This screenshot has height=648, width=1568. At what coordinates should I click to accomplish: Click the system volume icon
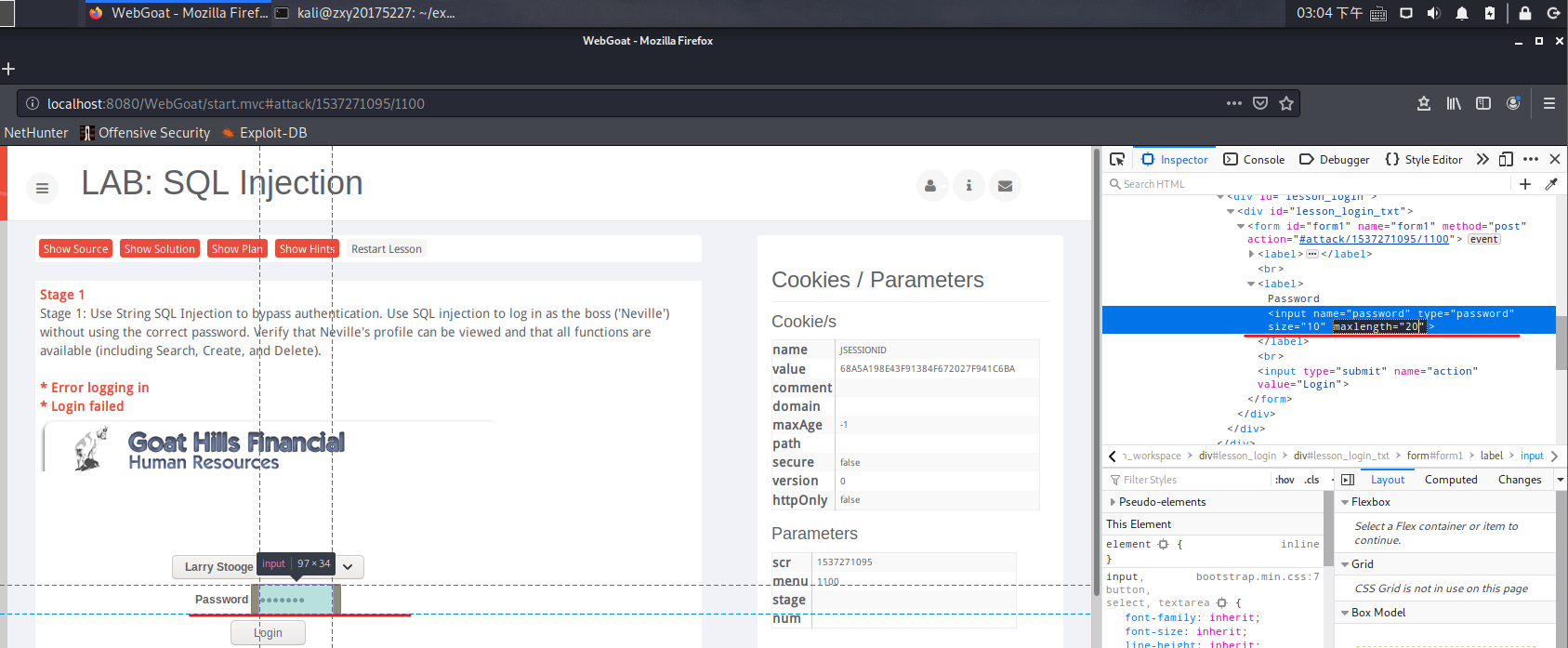point(1433,13)
